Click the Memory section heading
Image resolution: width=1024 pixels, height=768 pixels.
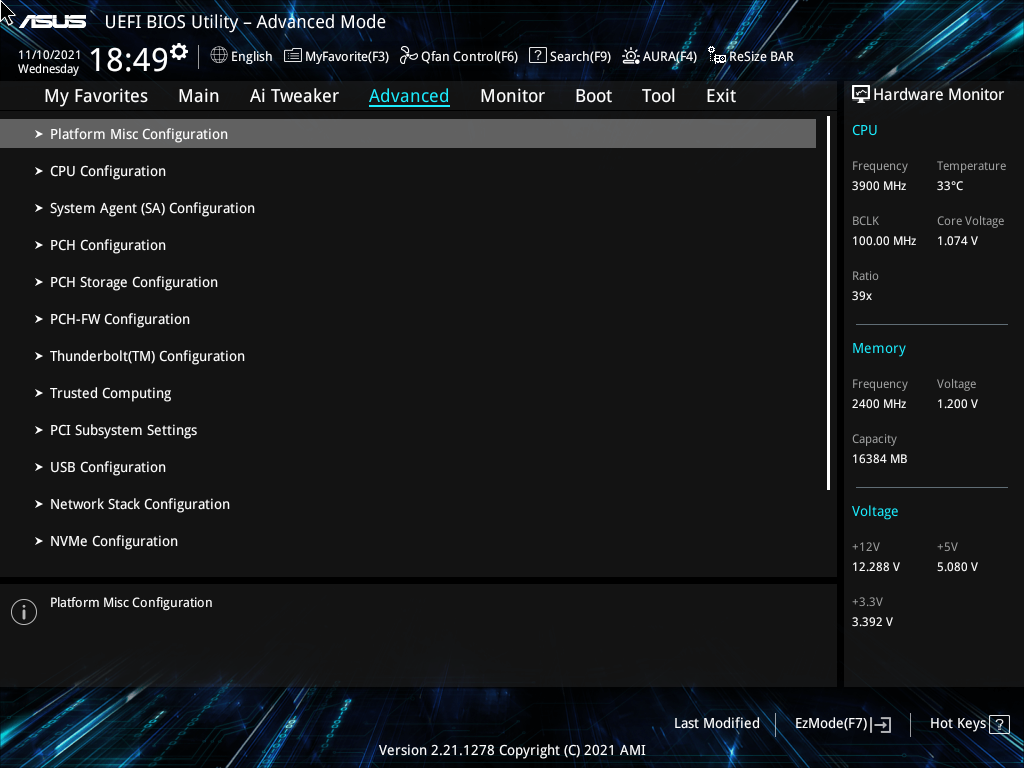coord(879,348)
